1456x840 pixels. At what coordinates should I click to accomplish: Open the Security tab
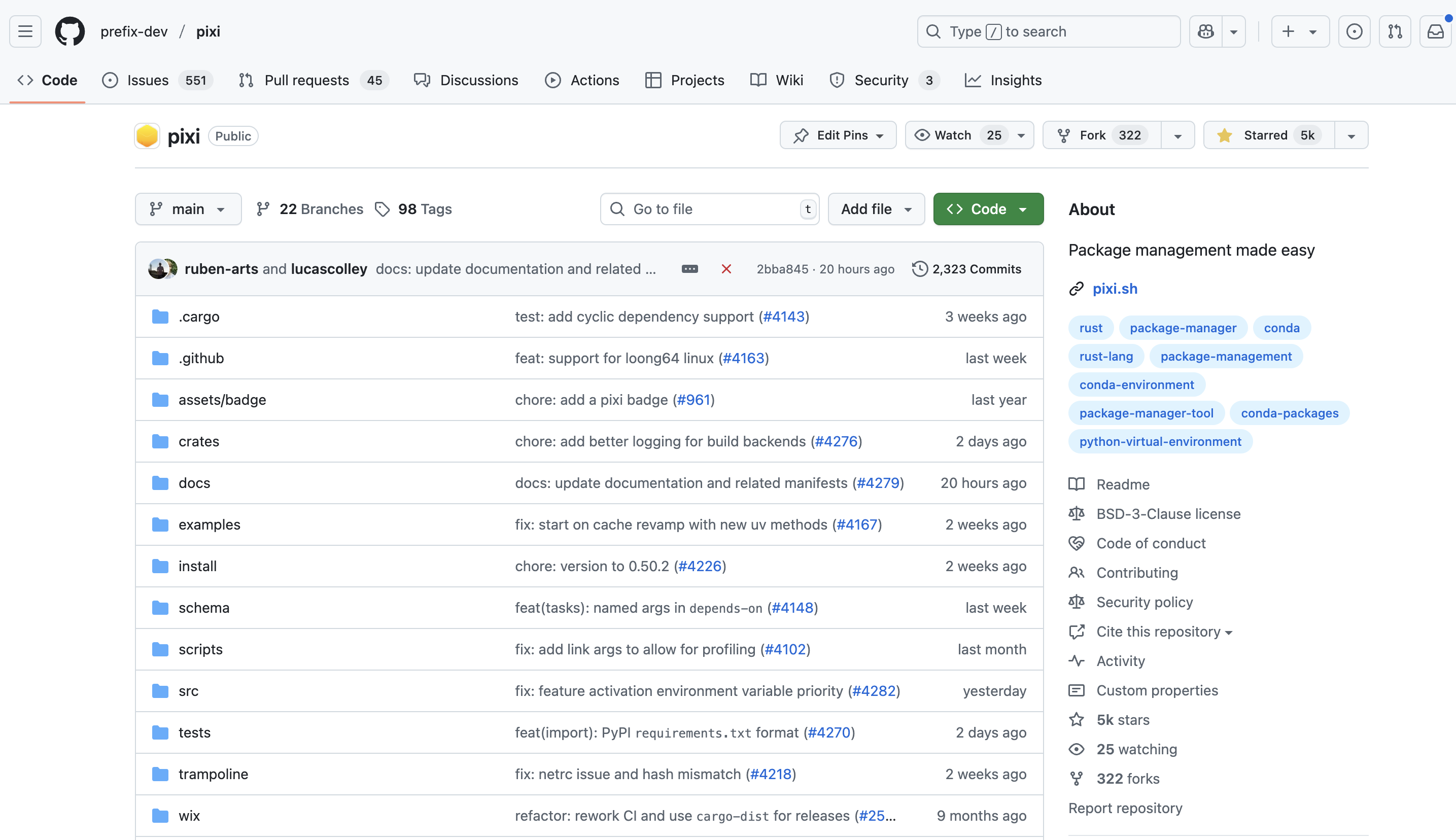coord(885,80)
